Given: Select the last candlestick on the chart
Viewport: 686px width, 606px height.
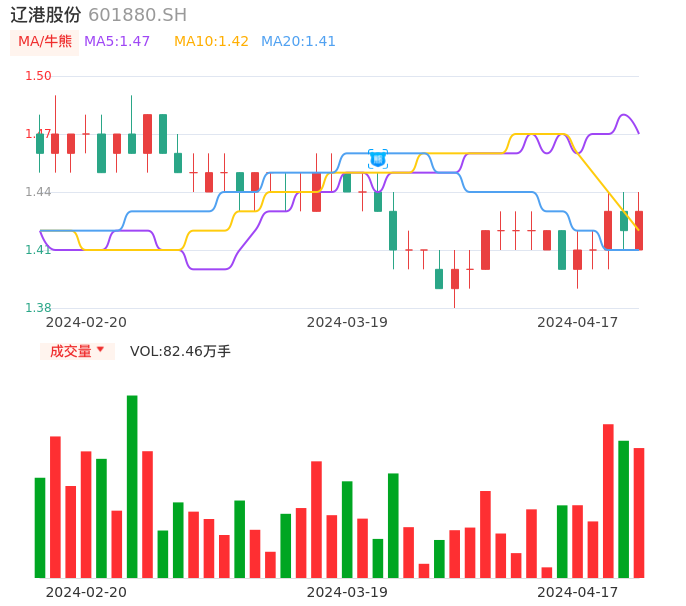Looking at the screenshot, I should 639,230.
